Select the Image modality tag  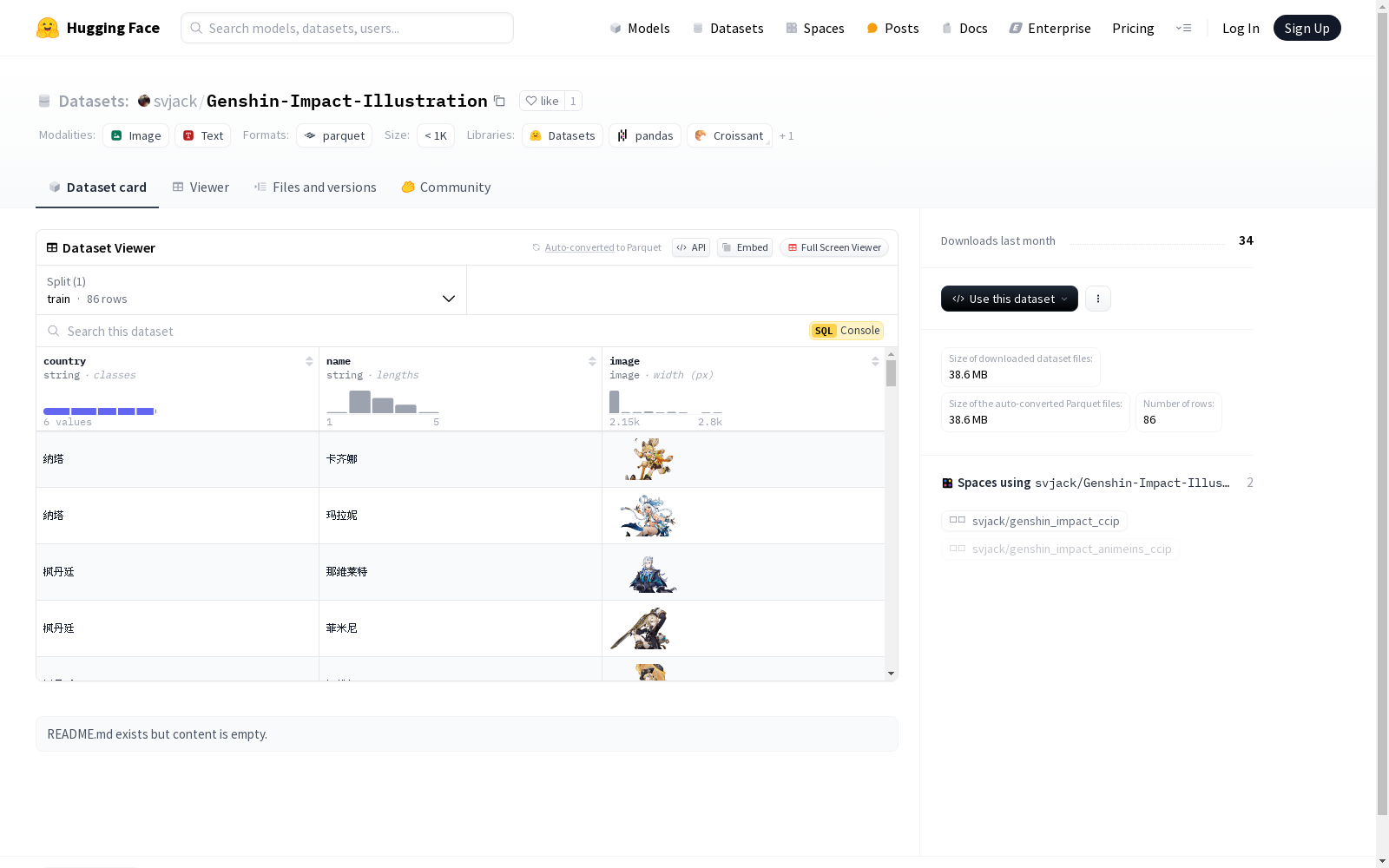[136, 135]
